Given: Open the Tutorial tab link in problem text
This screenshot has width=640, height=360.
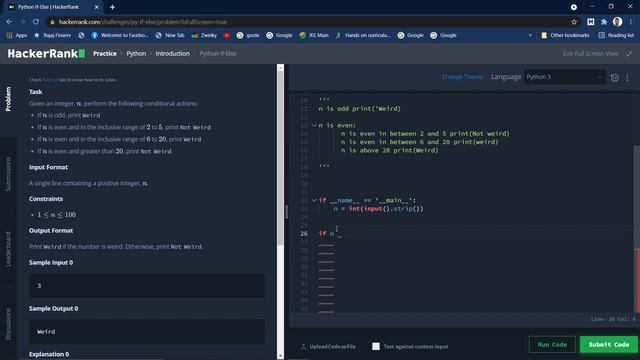Looking at the screenshot, I should pos(50,80).
